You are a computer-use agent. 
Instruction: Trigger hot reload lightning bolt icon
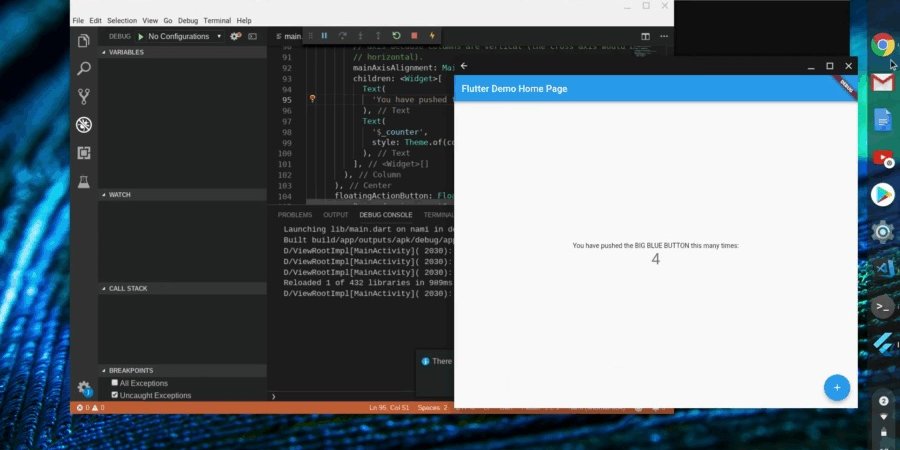[432, 36]
